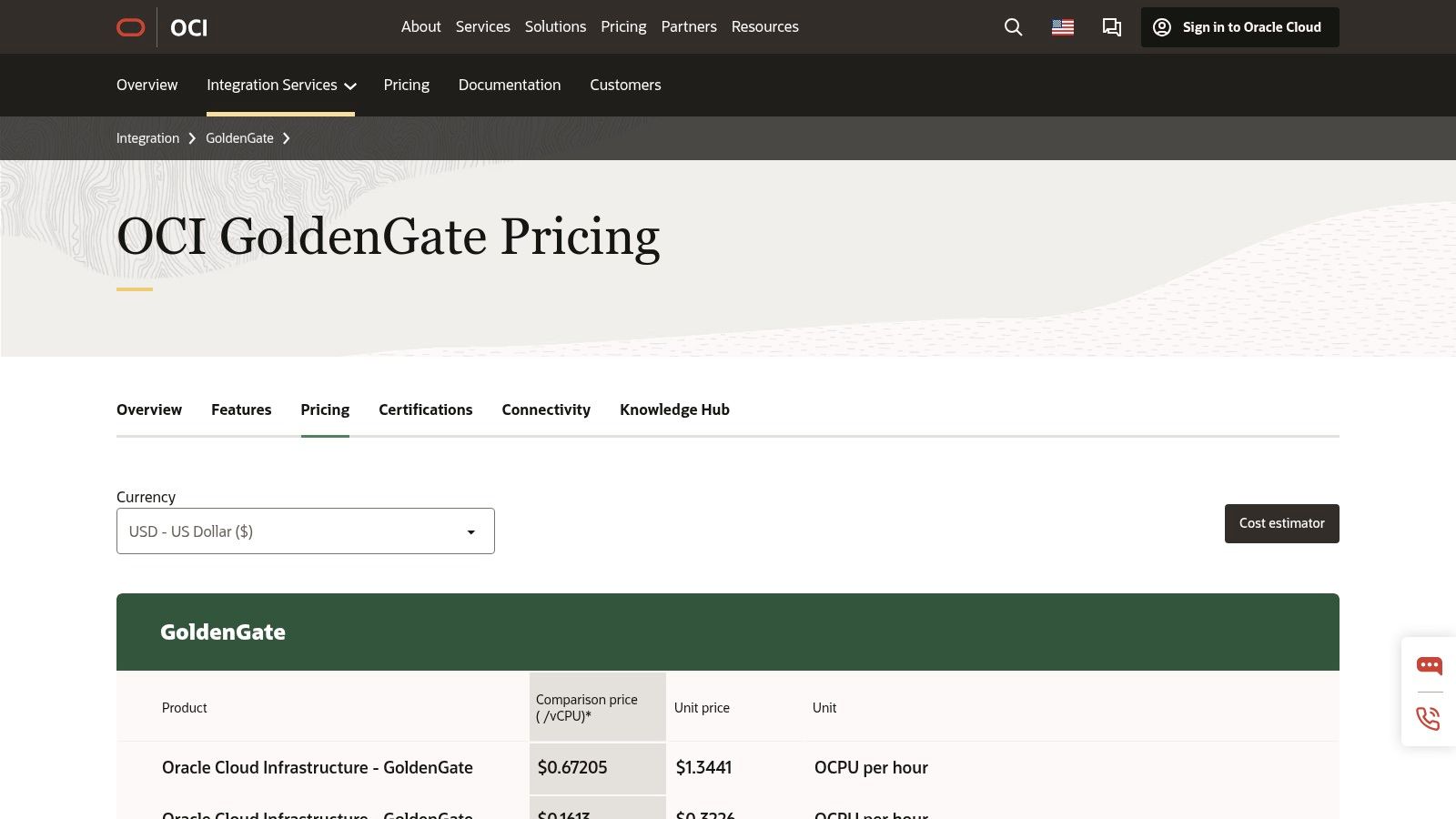Go to Overview in the dark sub-navigation
Image resolution: width=1456 pixels, height=819 pixels.
tap(147, 85)
